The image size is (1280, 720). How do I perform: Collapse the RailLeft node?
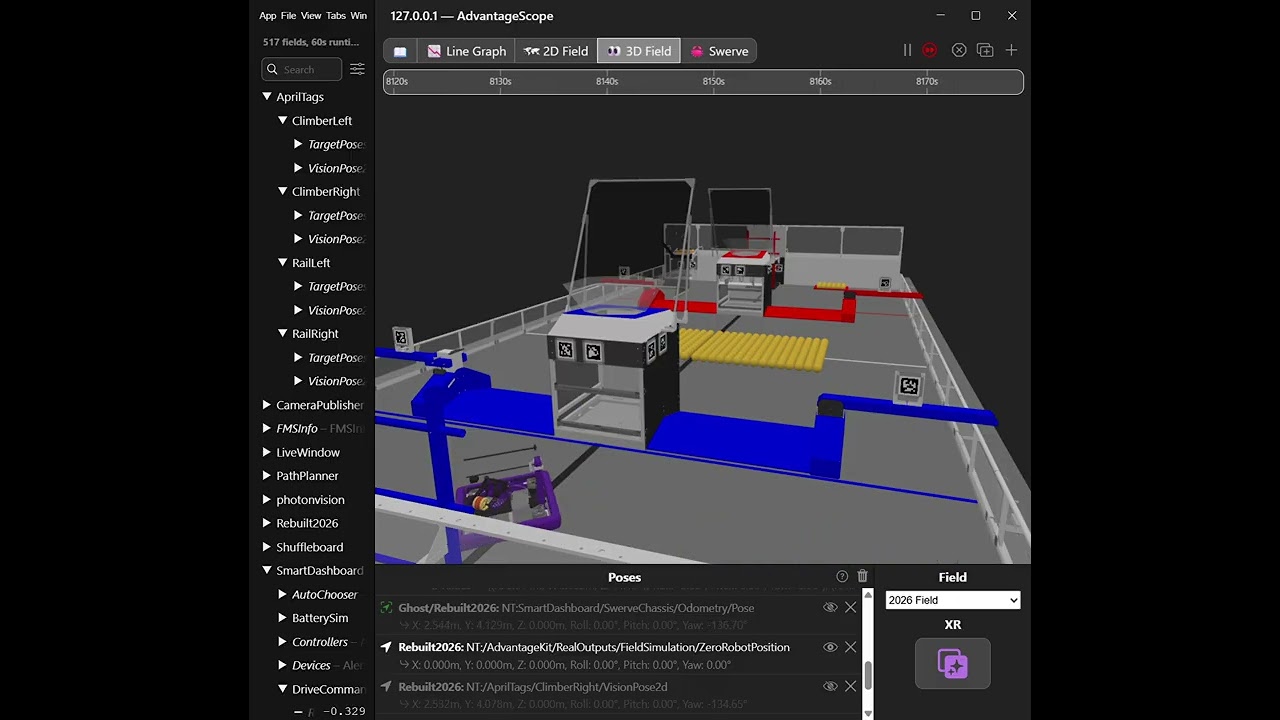pos(283,263)
